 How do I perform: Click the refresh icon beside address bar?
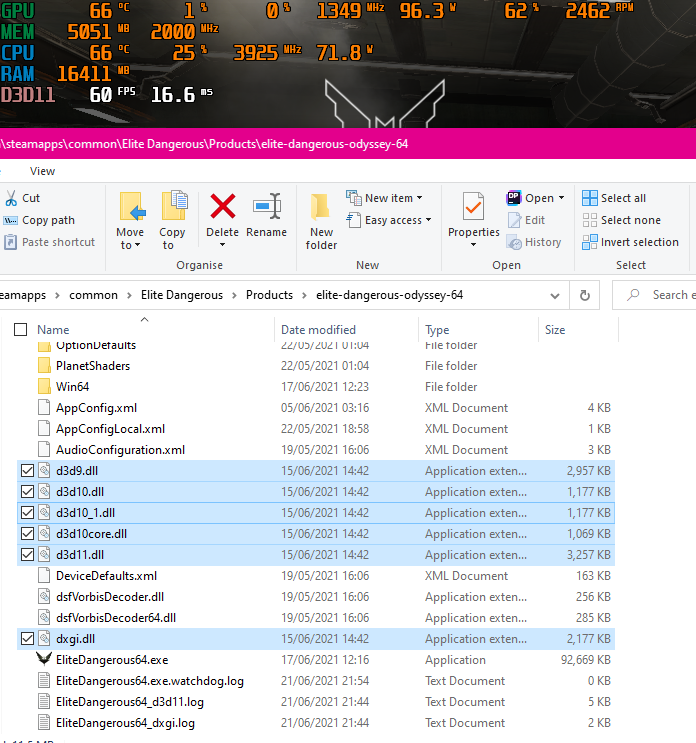click(585, 295)
